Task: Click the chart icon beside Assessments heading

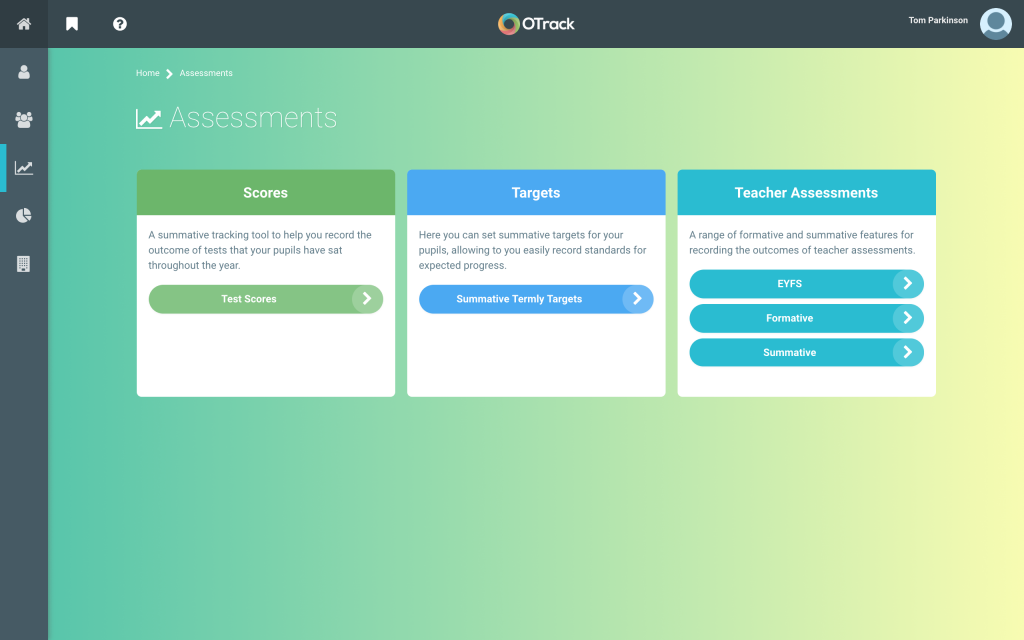Action: tap(148, 117)
